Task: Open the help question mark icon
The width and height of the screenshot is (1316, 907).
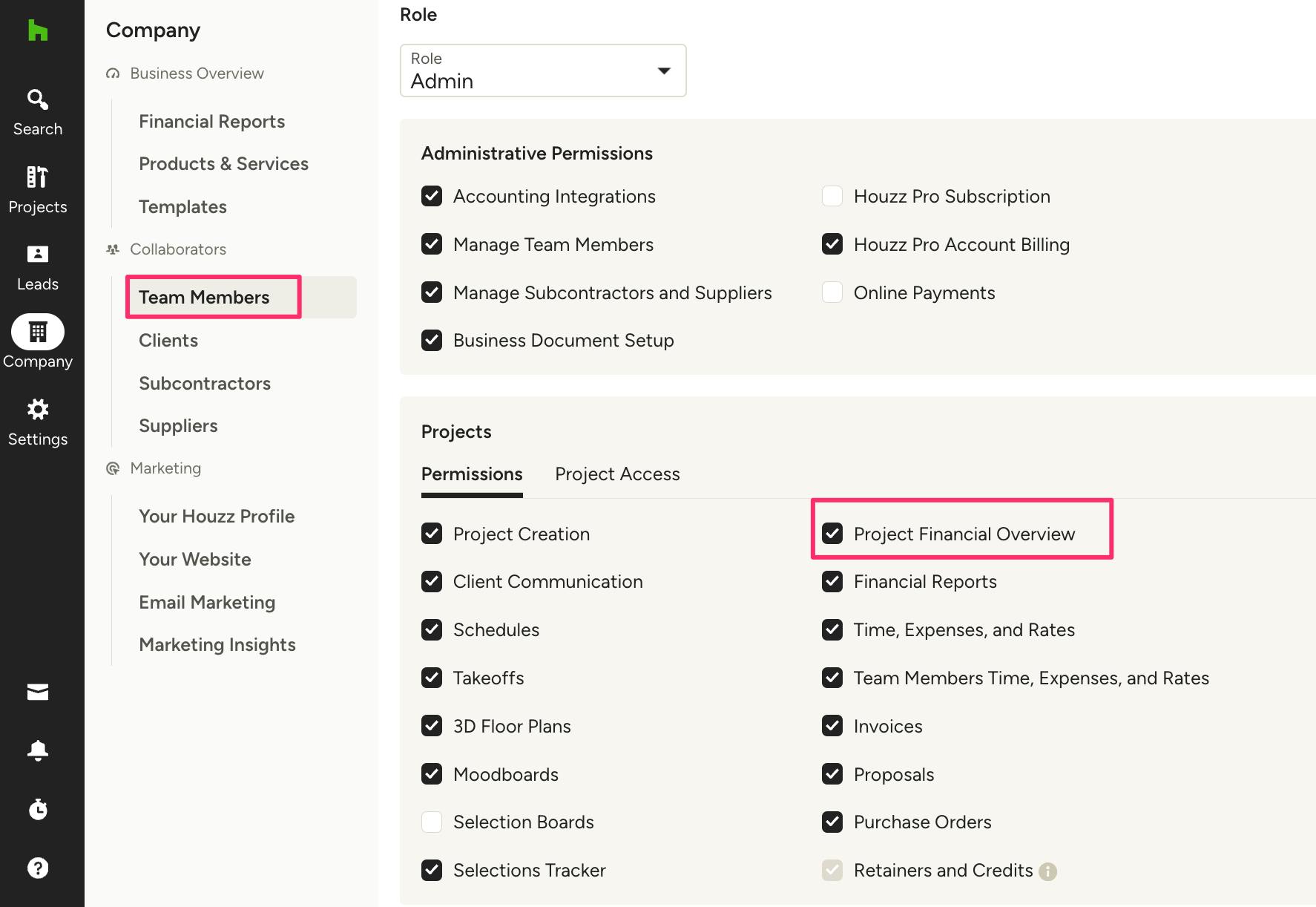Action: point(38,868)
